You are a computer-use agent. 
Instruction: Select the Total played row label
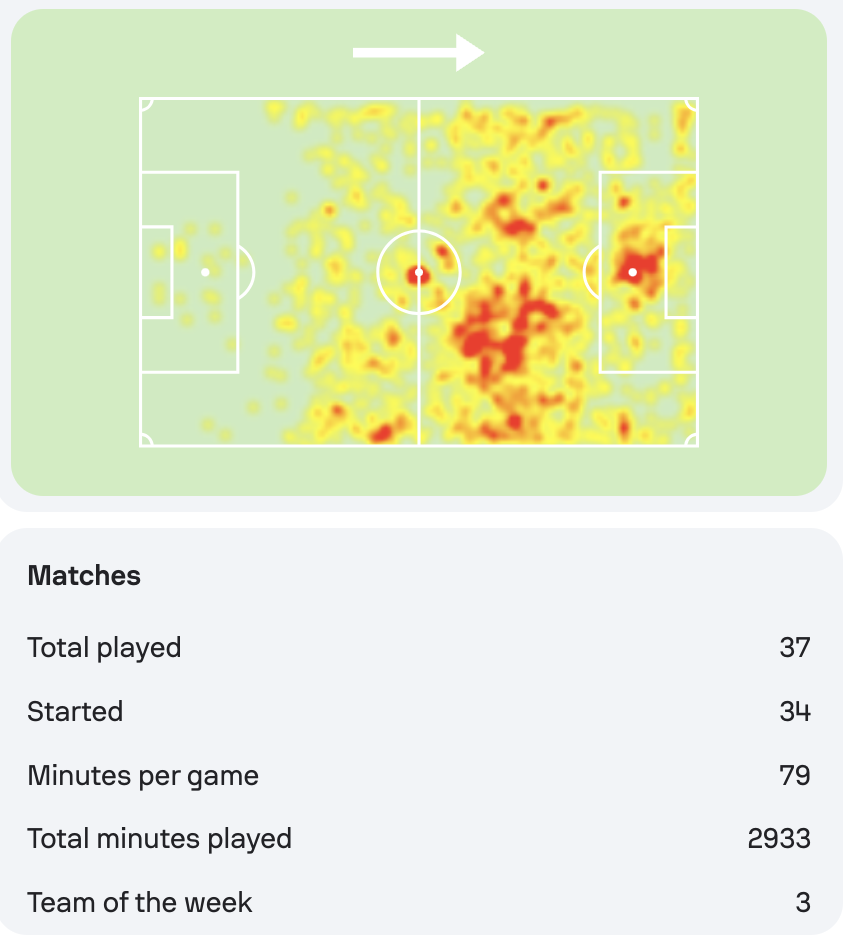point(105,648)
